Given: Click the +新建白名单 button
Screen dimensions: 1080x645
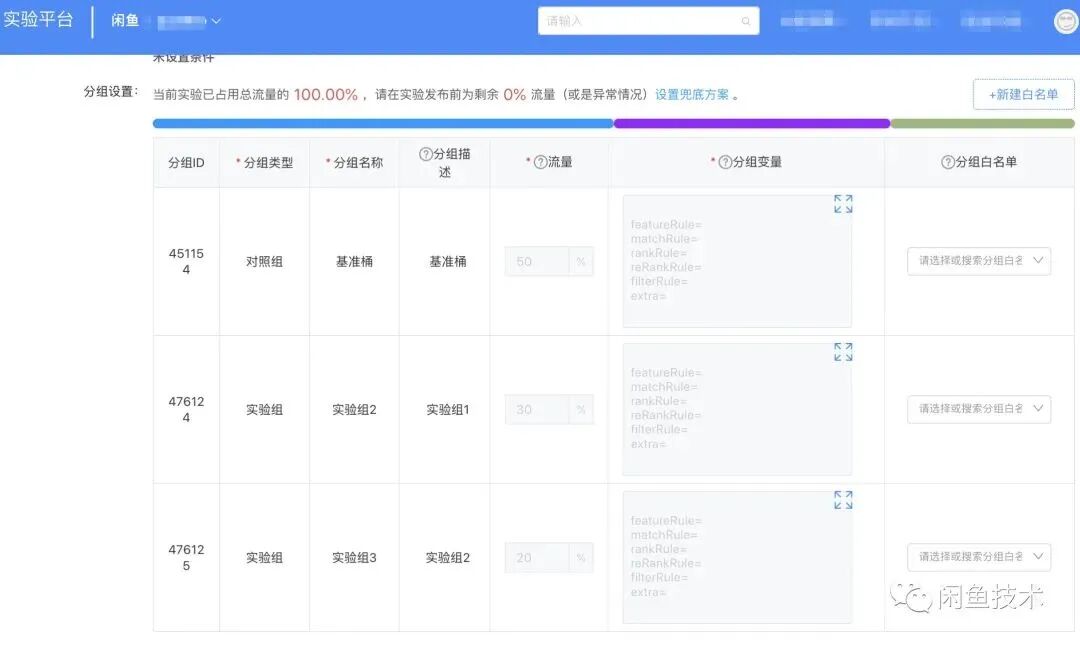Looking at the screenshot, I should click(x=1024, y=94).
